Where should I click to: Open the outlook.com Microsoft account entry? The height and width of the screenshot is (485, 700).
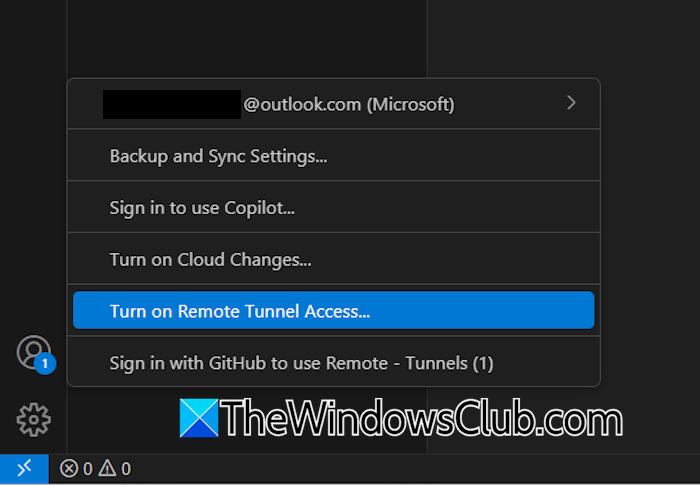pyautogui.click(x=348, y=104)
